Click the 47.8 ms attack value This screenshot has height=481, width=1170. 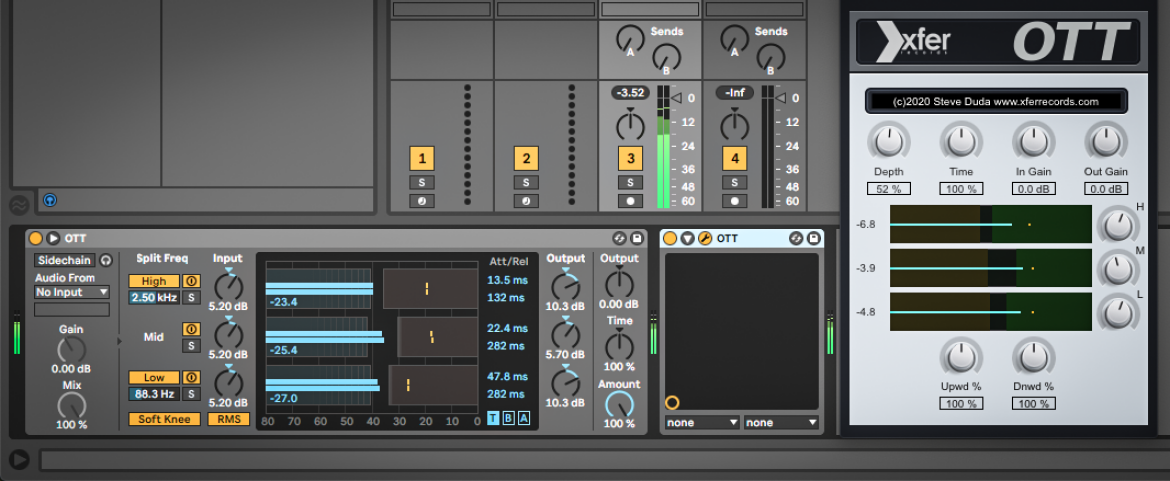pyautogui.click(x=507, y=377)
